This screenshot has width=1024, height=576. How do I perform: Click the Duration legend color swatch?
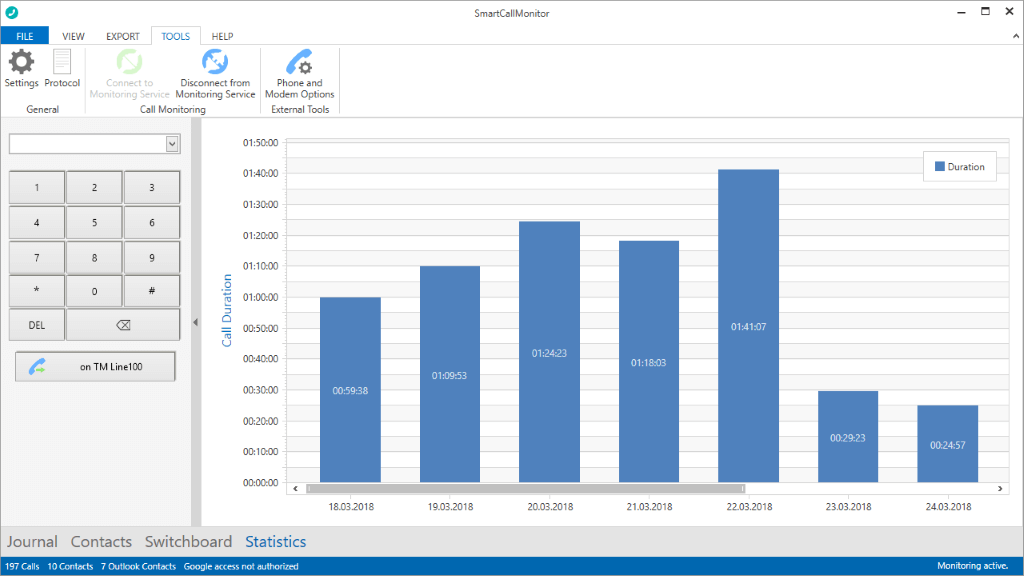[940, 167]
